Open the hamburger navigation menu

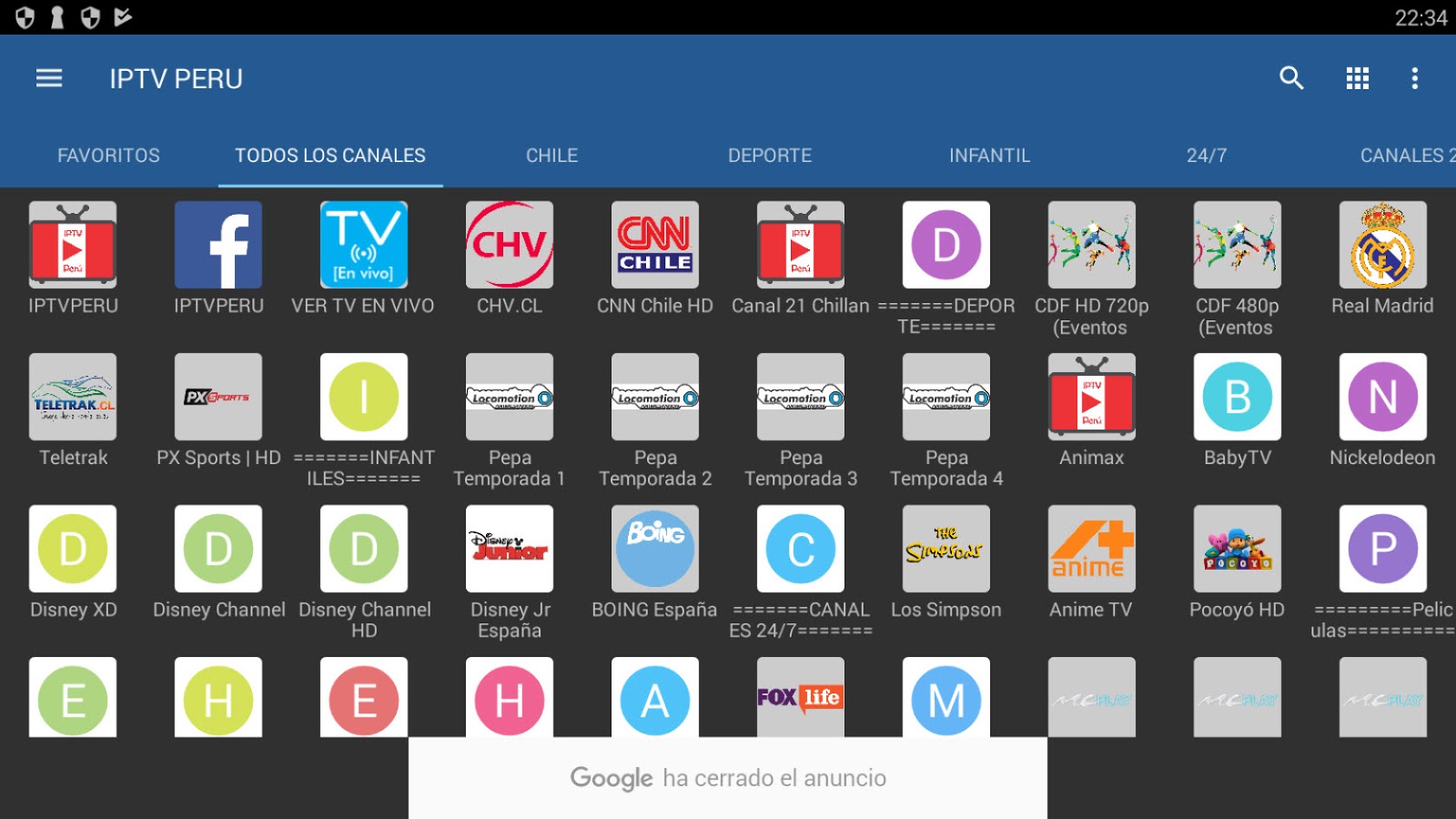[49, 78]
